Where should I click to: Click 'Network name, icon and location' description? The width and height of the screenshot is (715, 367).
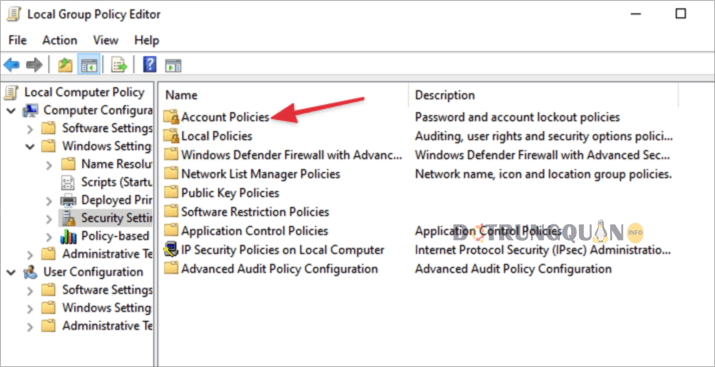tap(543, 174)
